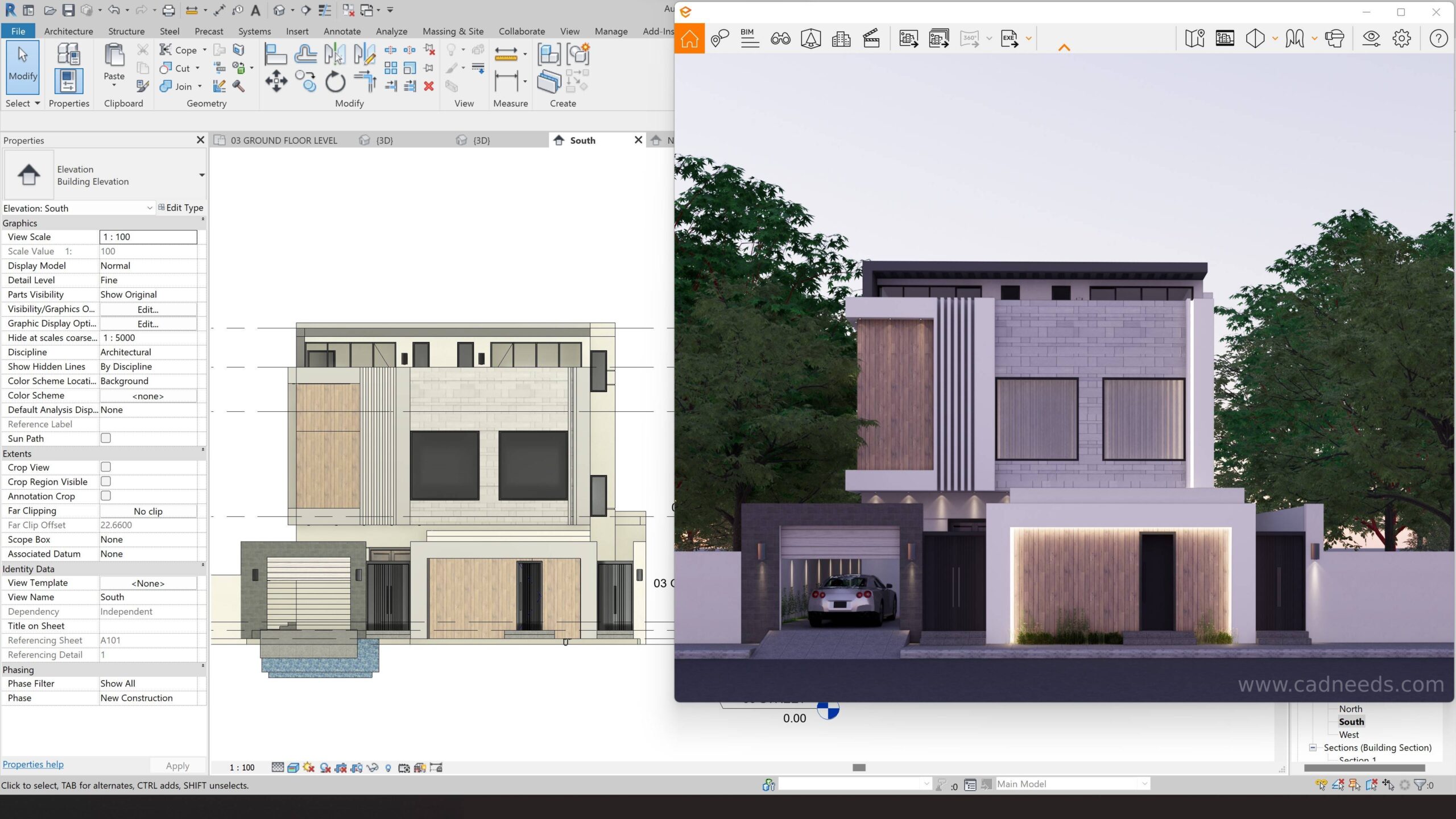Screen dimensions: 1456x819
Task: Open the Architecture ribbon tab
Action: point(68,31)
